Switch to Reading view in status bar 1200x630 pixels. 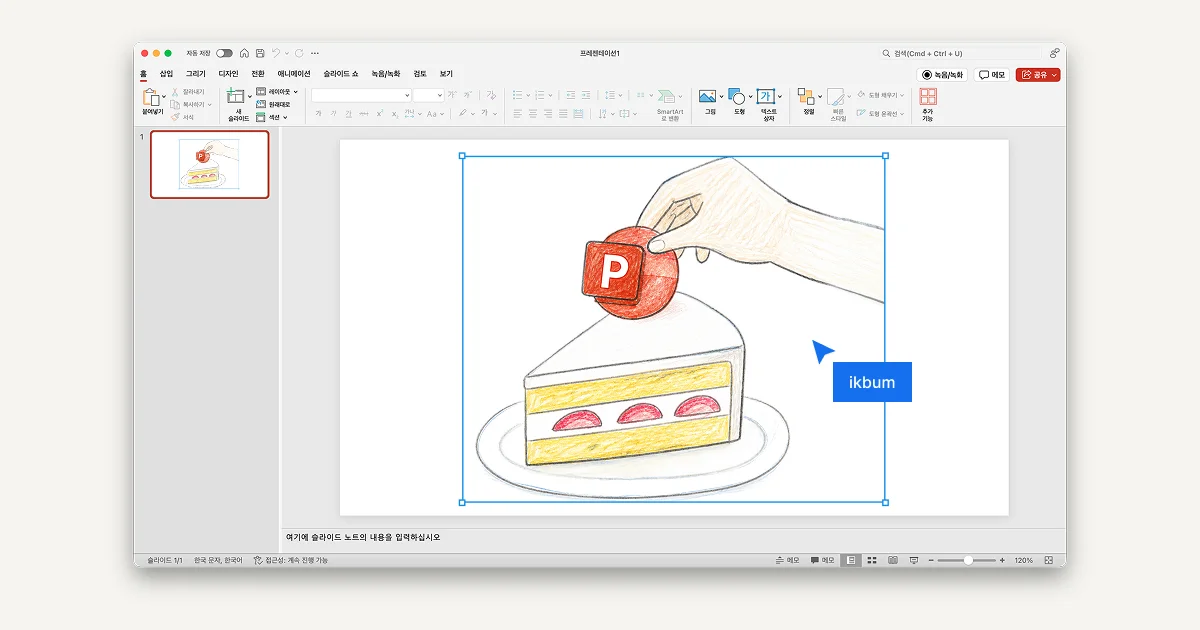[893, 560]
